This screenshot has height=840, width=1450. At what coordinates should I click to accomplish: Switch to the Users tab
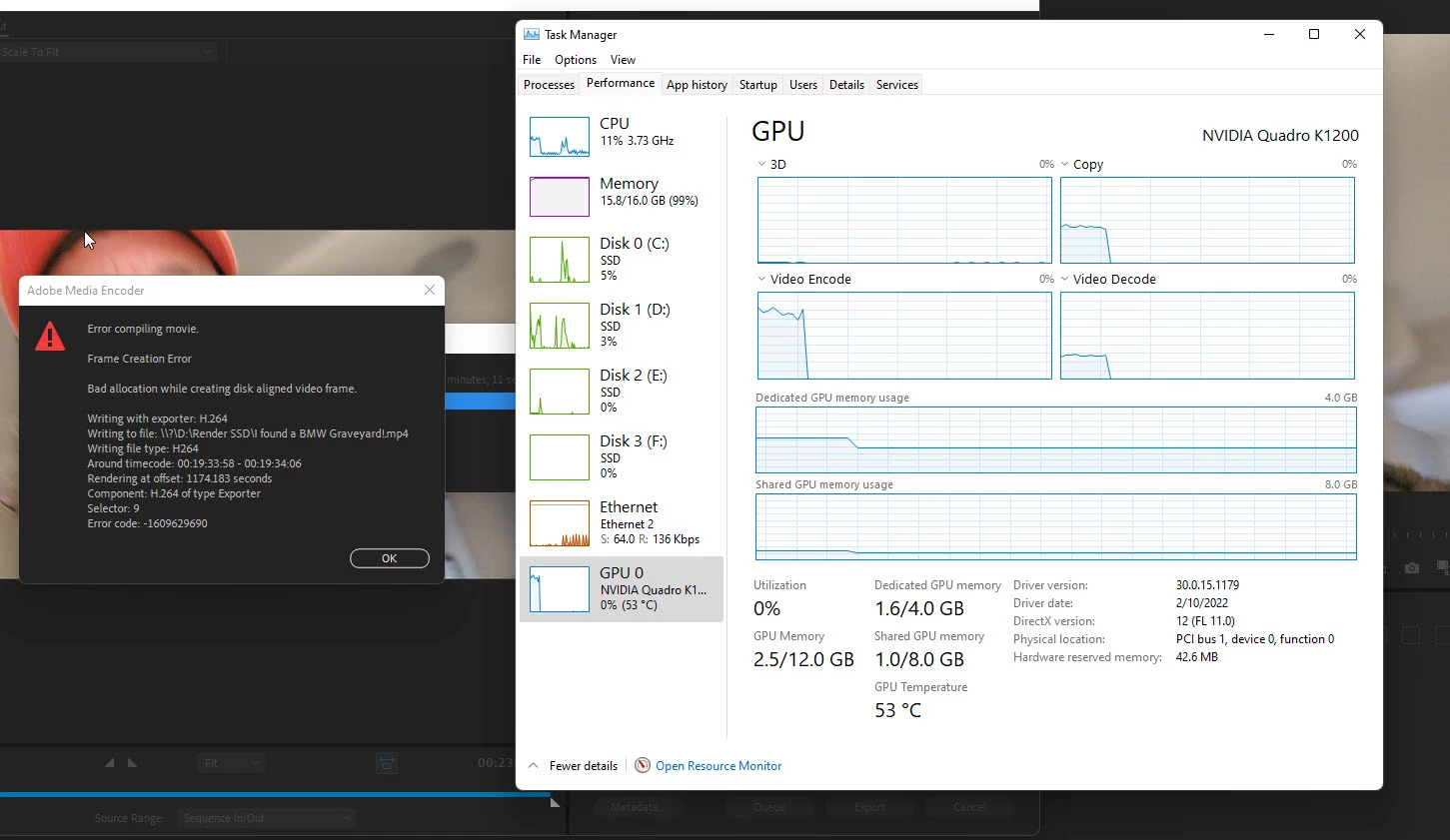802,85
